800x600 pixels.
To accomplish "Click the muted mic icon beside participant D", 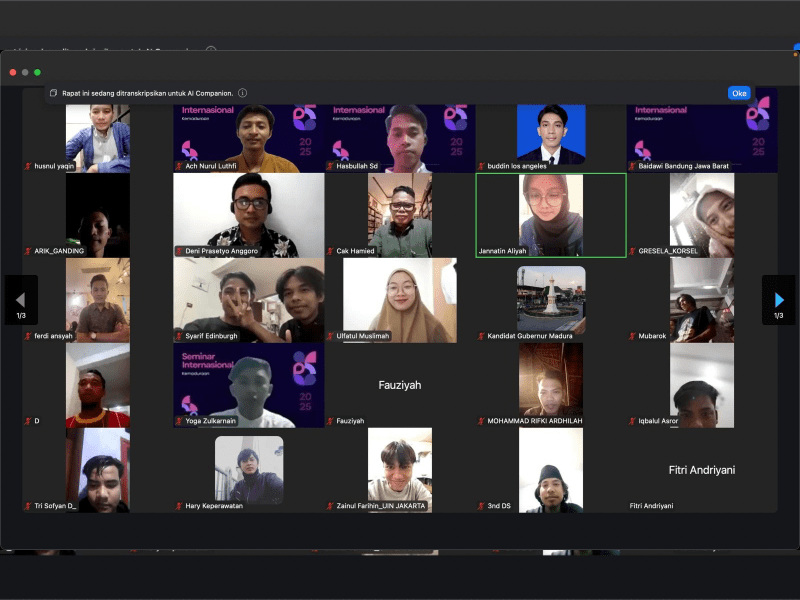I will coord(28,421).
